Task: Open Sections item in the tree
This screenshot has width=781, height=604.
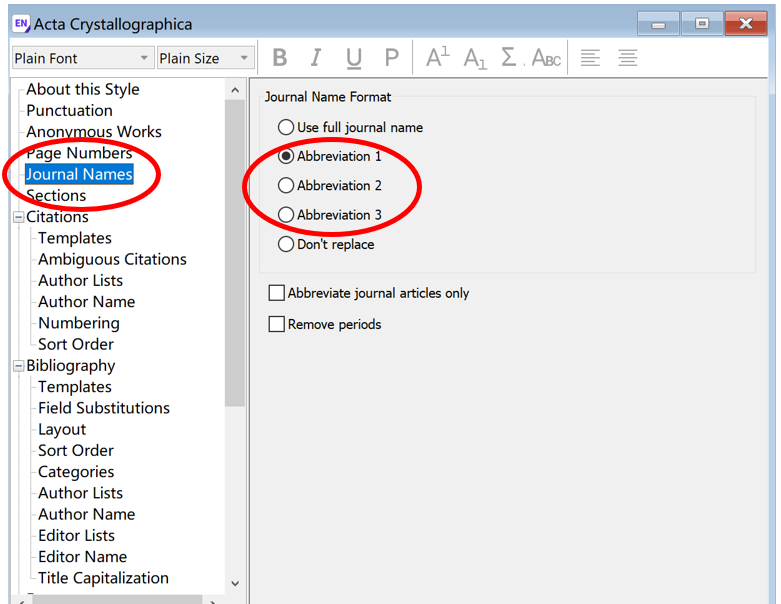Action: (x=56, y=196)
